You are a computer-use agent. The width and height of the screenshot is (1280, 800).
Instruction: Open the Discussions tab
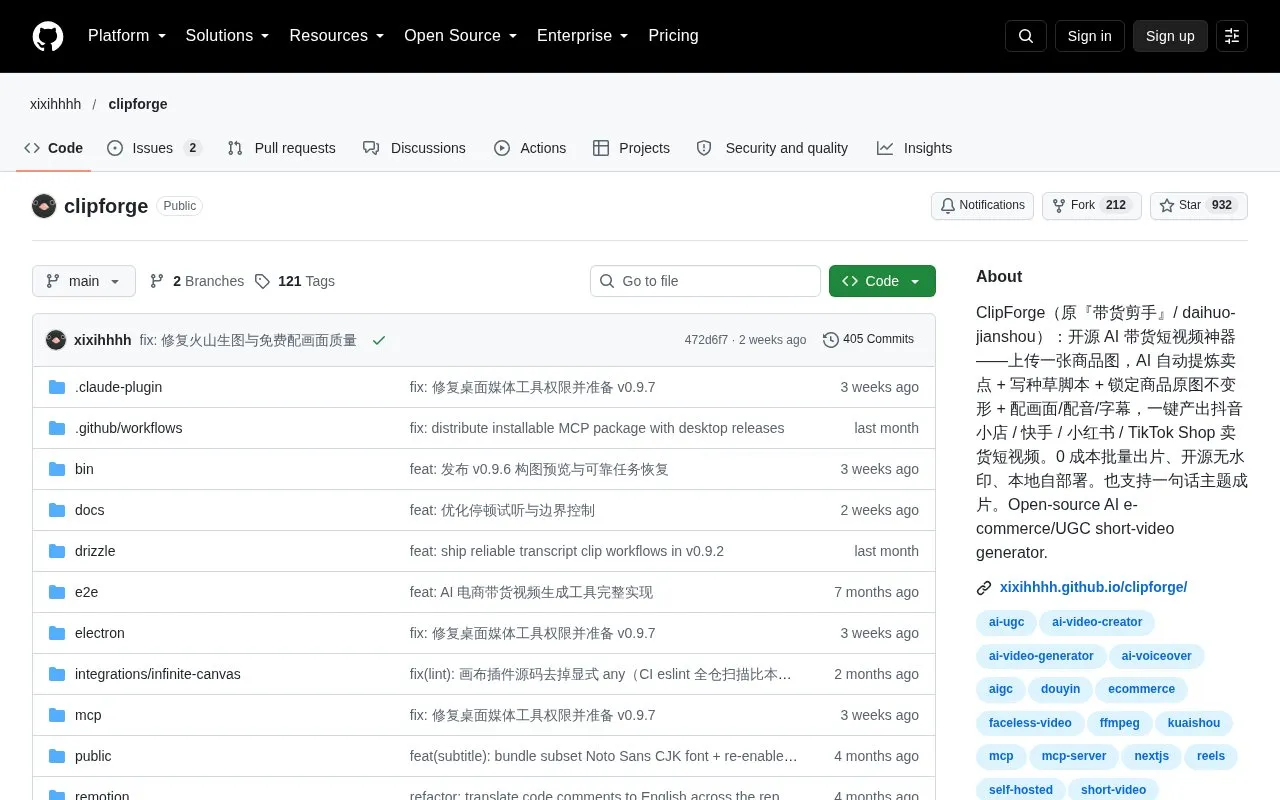(414, 148)
